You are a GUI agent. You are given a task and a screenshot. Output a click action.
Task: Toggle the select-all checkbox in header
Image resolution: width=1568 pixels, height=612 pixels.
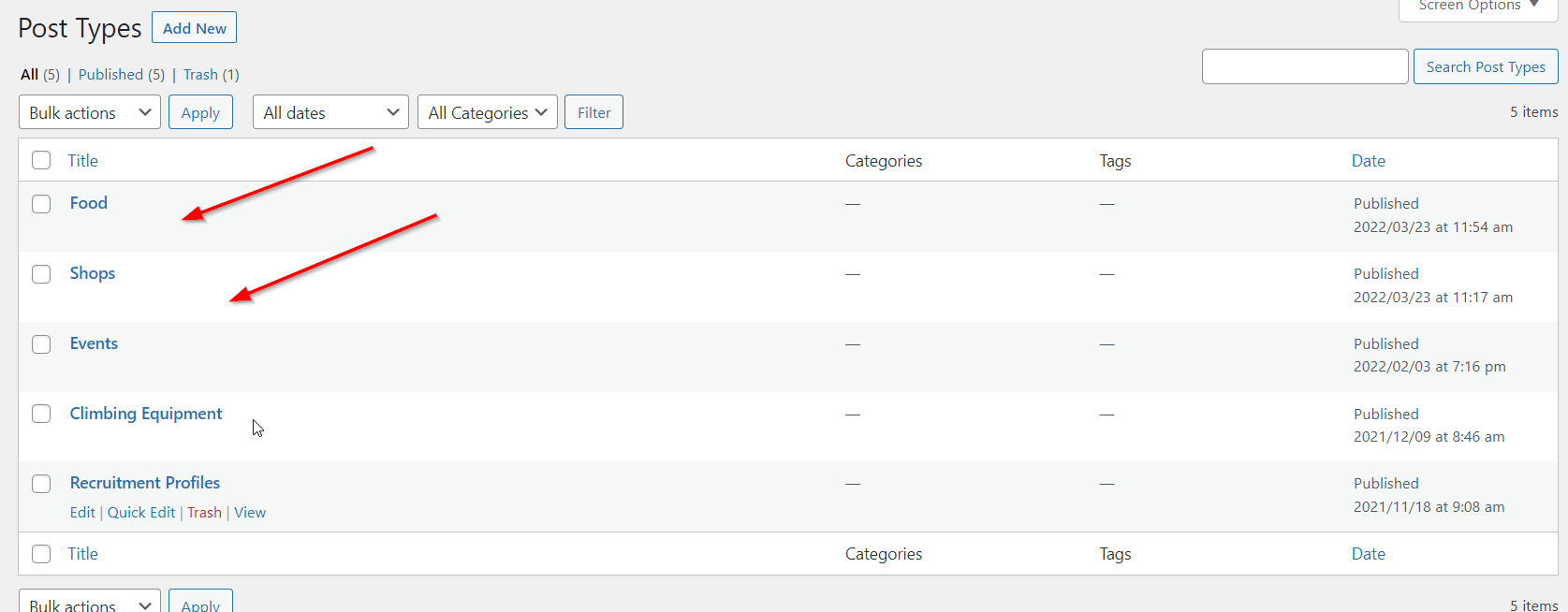tap(41, 160)
